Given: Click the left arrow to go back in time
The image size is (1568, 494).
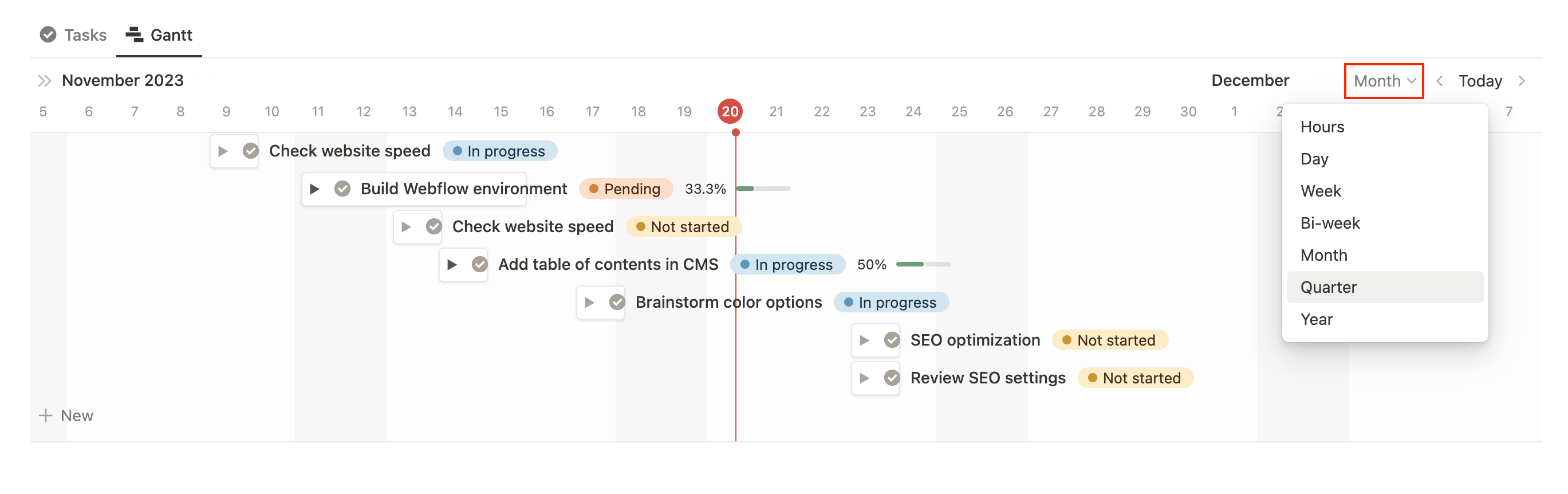Looking at the screenshot, I should click(x=1440, y=80).
